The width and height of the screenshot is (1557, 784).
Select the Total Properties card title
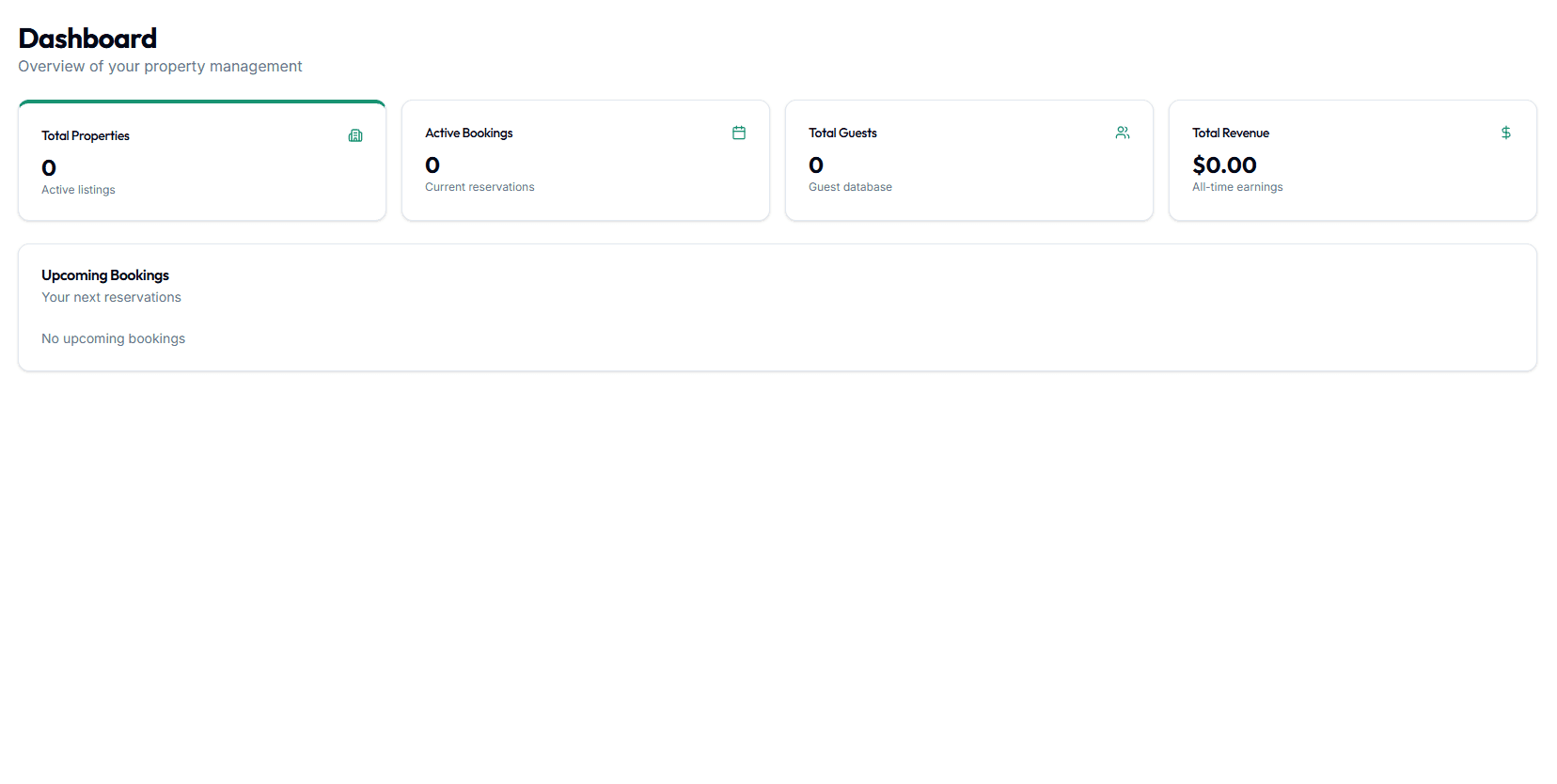point(86,135)
